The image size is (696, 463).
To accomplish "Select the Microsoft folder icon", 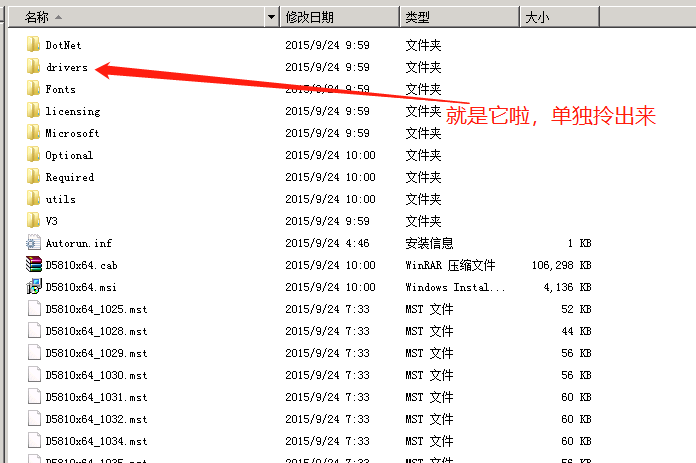I will pos(33,133).
